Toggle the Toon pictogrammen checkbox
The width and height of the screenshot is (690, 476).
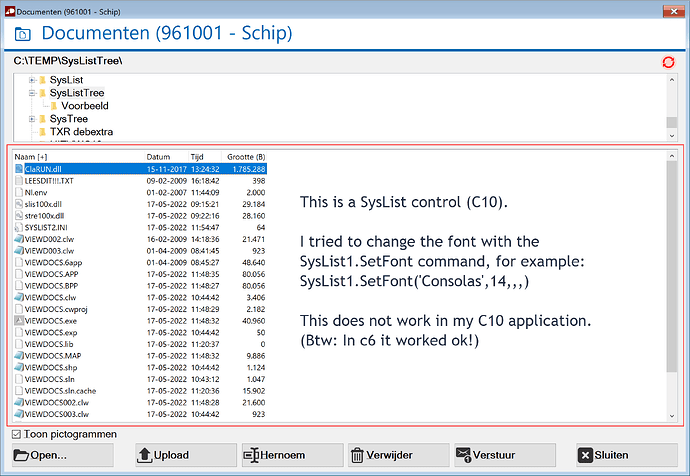click(16, 435)
